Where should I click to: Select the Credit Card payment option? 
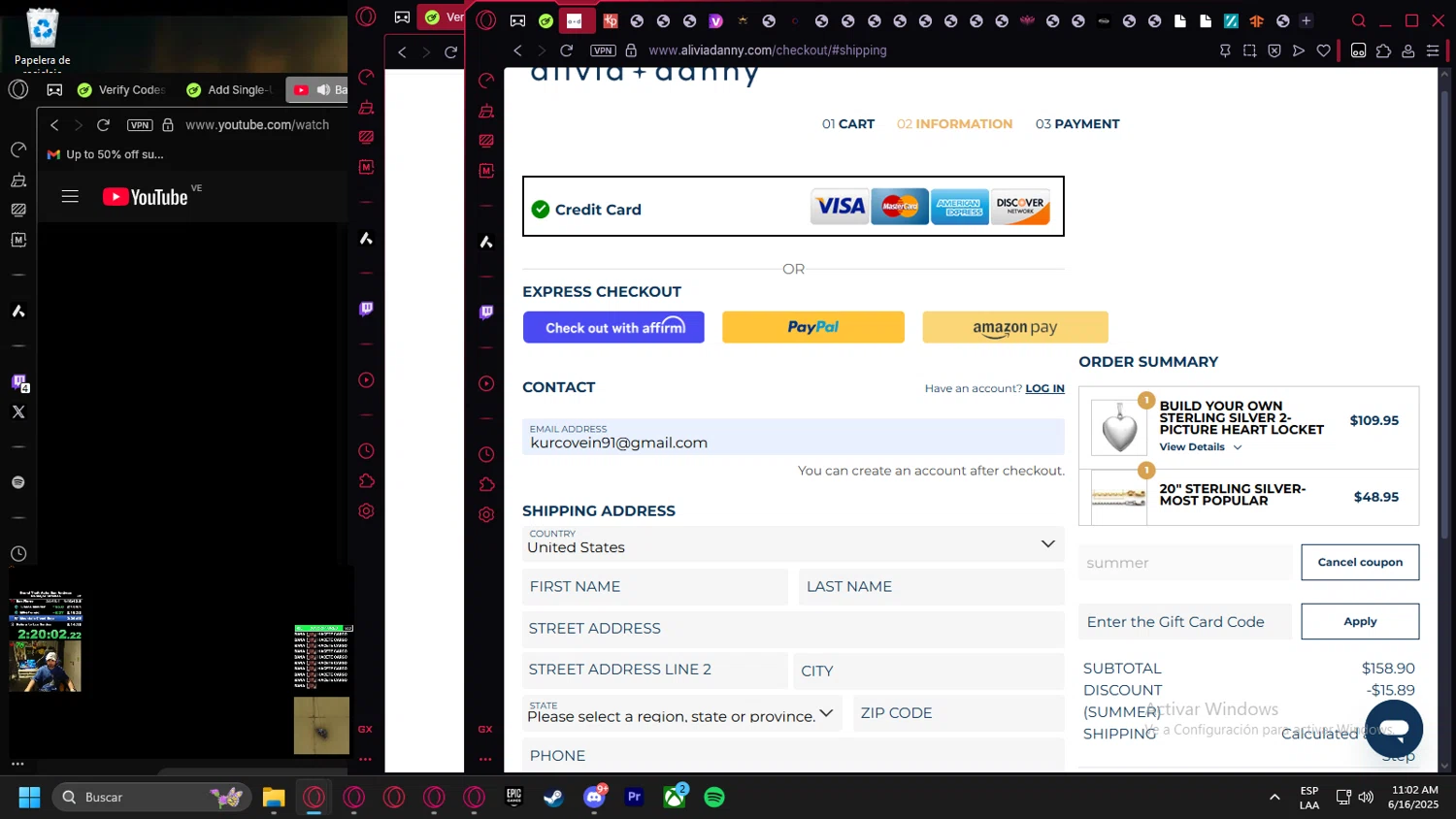click(793, 206)
